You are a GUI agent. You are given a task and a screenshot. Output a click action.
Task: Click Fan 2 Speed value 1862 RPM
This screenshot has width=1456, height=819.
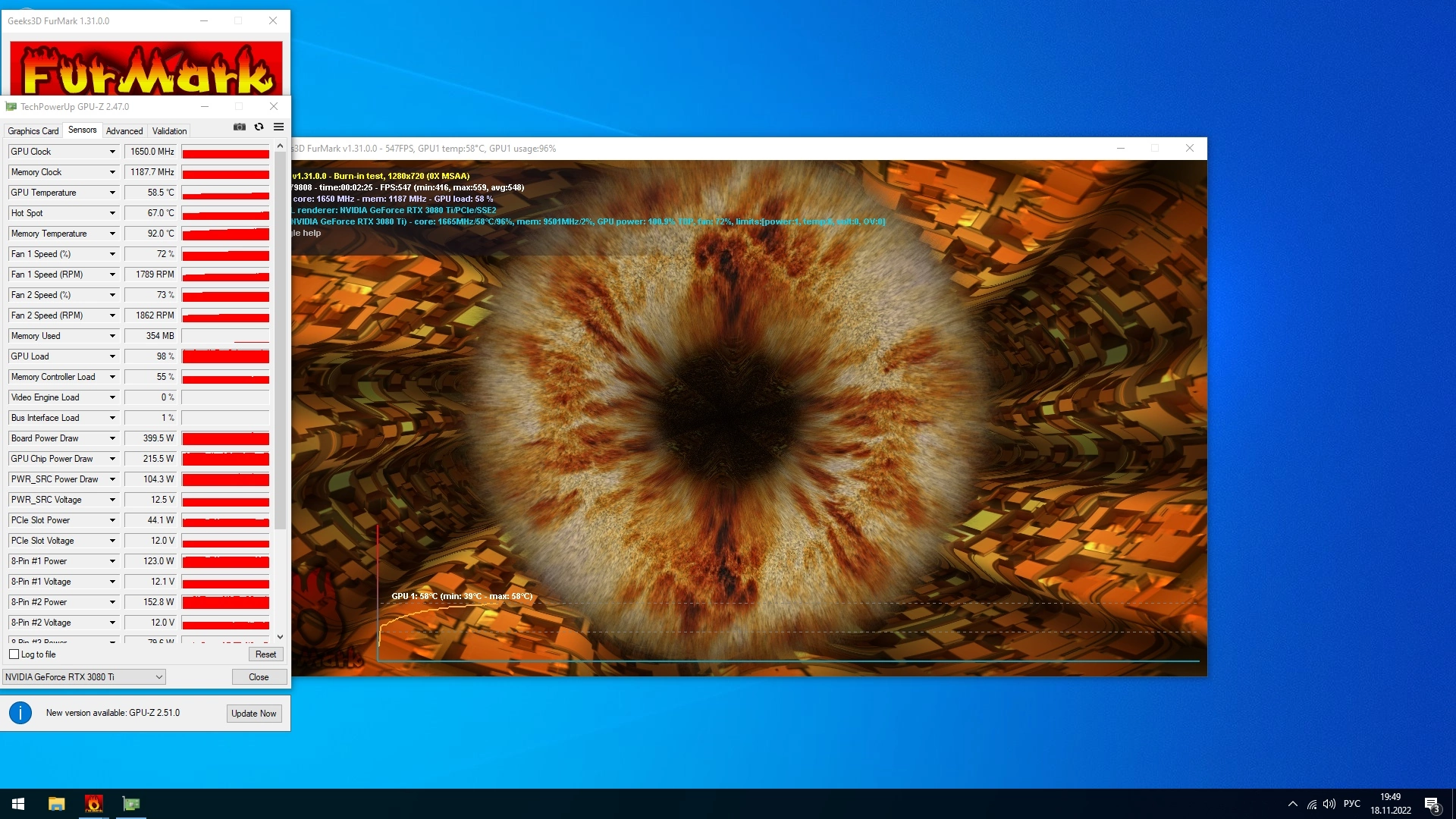[x=150, y=315]
